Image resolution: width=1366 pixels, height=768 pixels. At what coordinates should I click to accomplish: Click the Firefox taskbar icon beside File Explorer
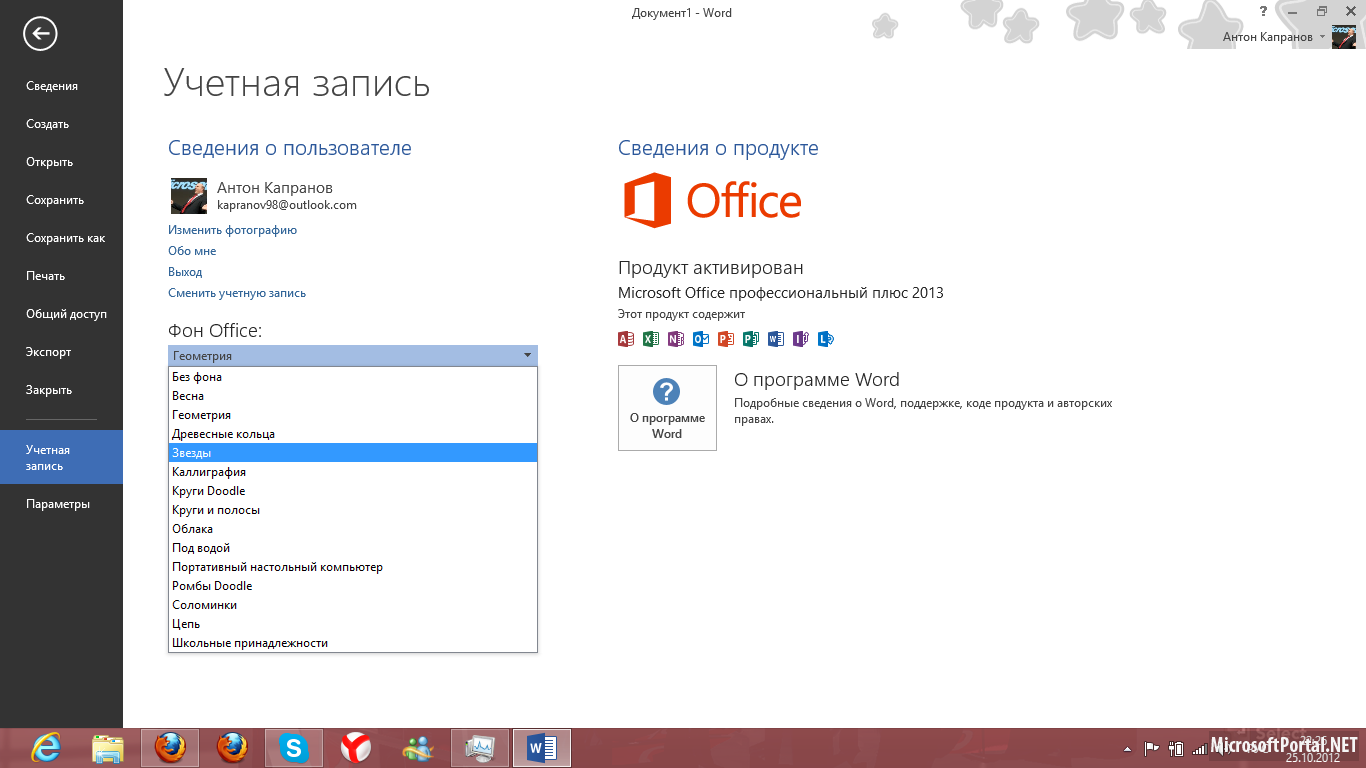coord(170,747)
